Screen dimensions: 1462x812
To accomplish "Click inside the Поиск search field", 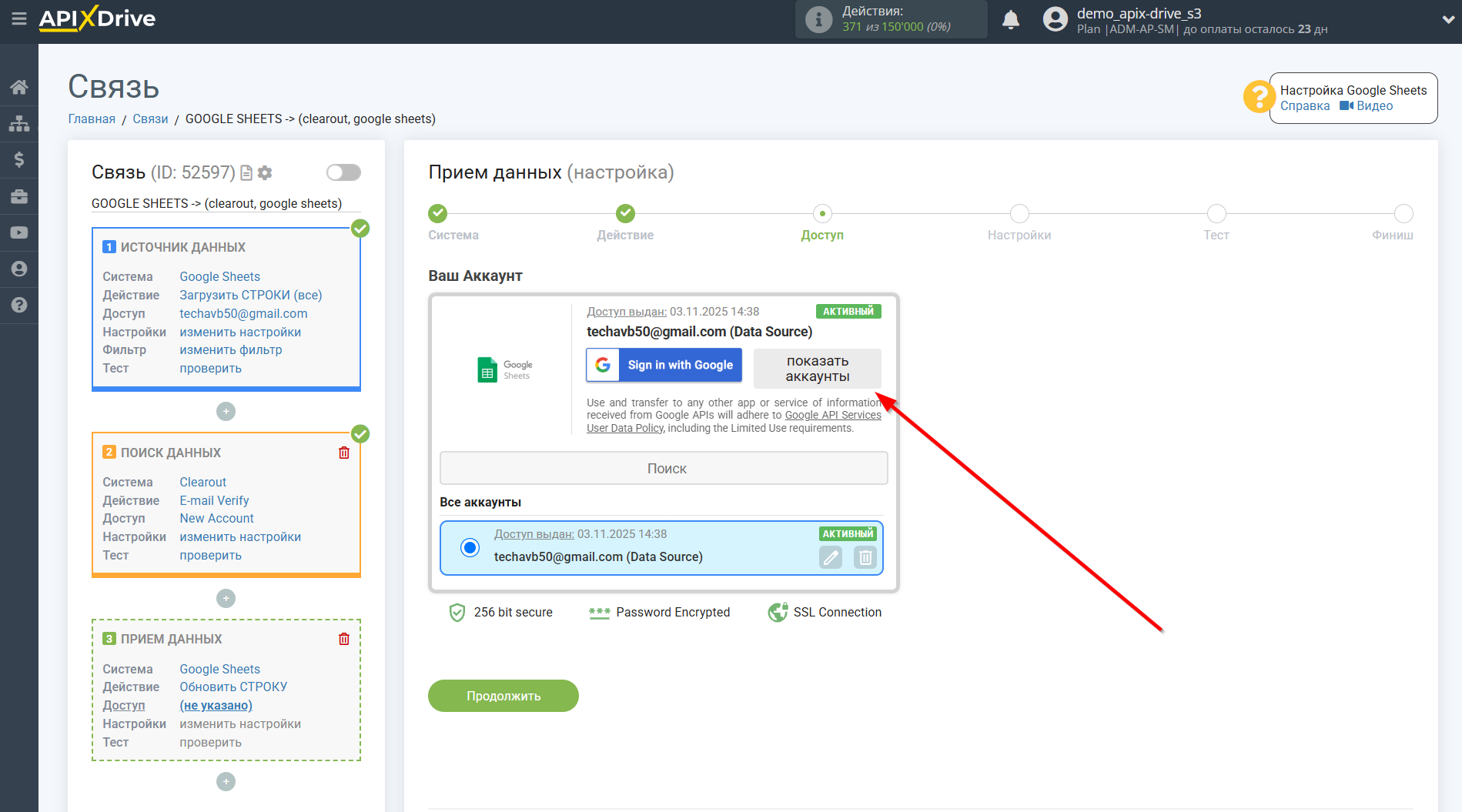I will (x=663, y=467).
